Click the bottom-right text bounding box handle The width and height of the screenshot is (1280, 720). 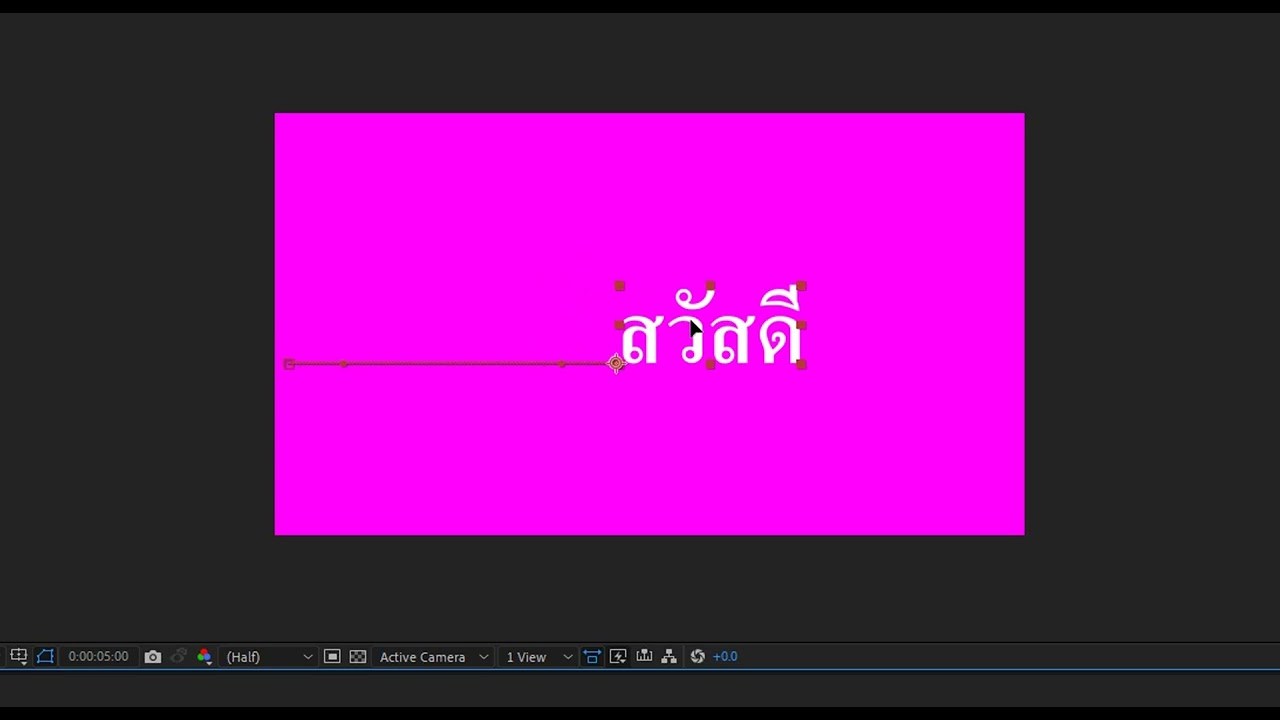[x=802, y=365]
